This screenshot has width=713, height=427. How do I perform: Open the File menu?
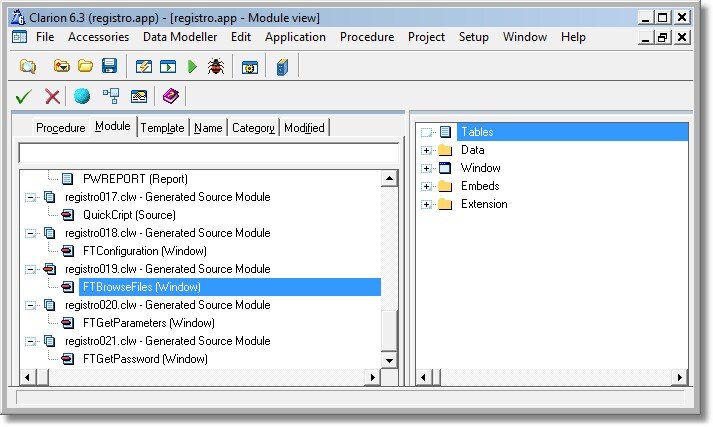(x=45, y=37)
